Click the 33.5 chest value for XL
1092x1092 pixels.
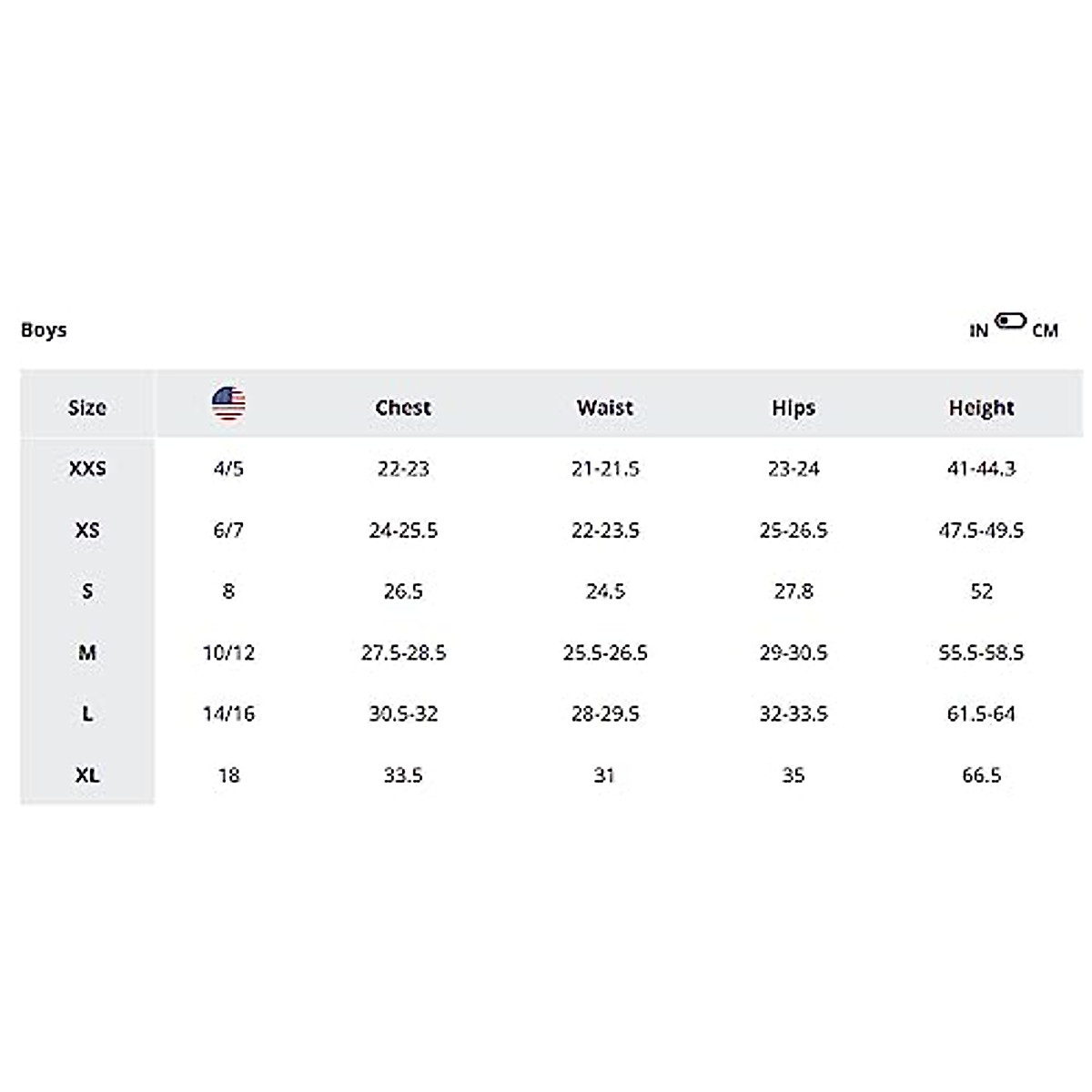[x=403, y=775]
